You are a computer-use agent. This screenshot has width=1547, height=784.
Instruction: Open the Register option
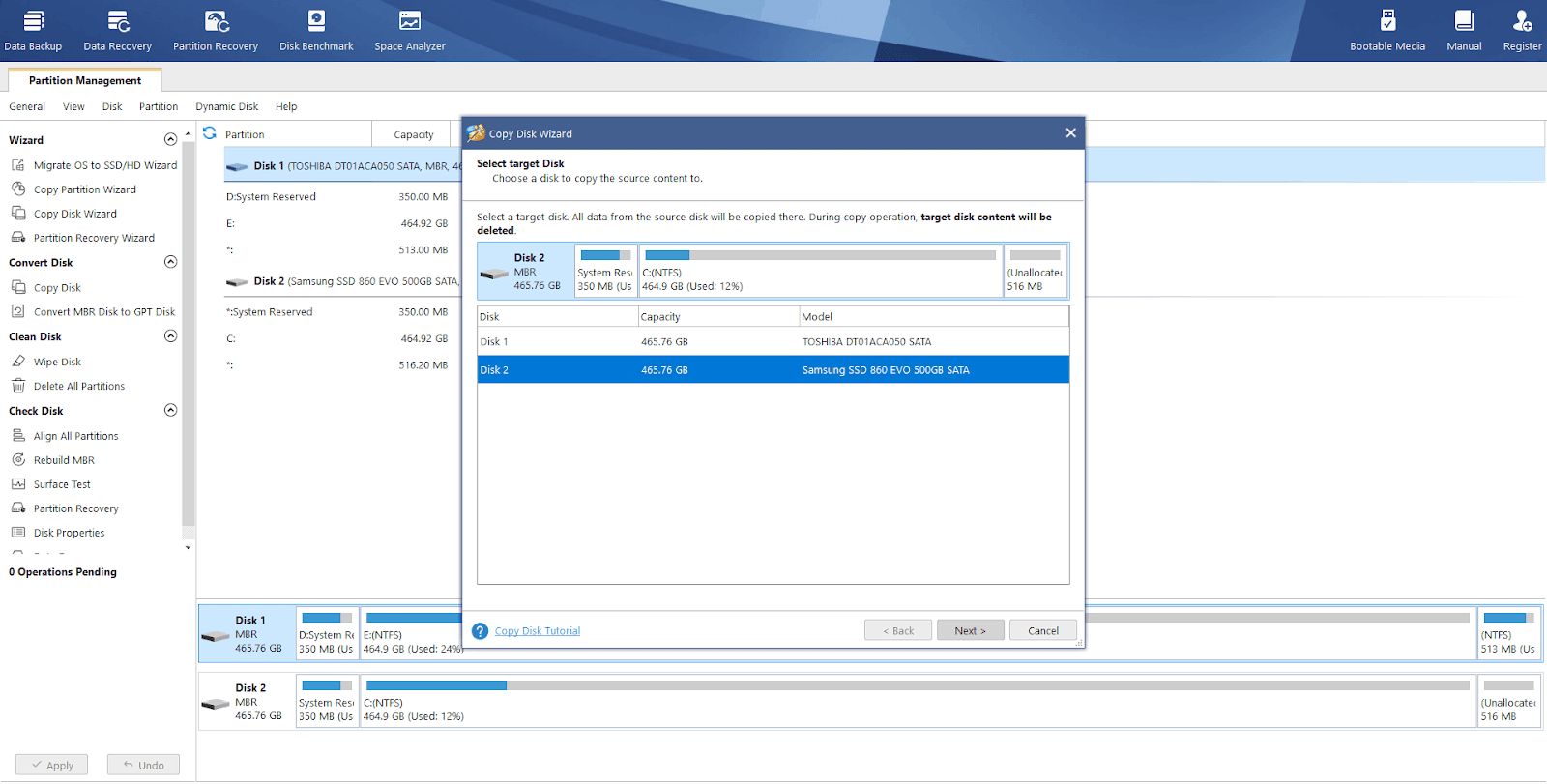click(1522, 31)
